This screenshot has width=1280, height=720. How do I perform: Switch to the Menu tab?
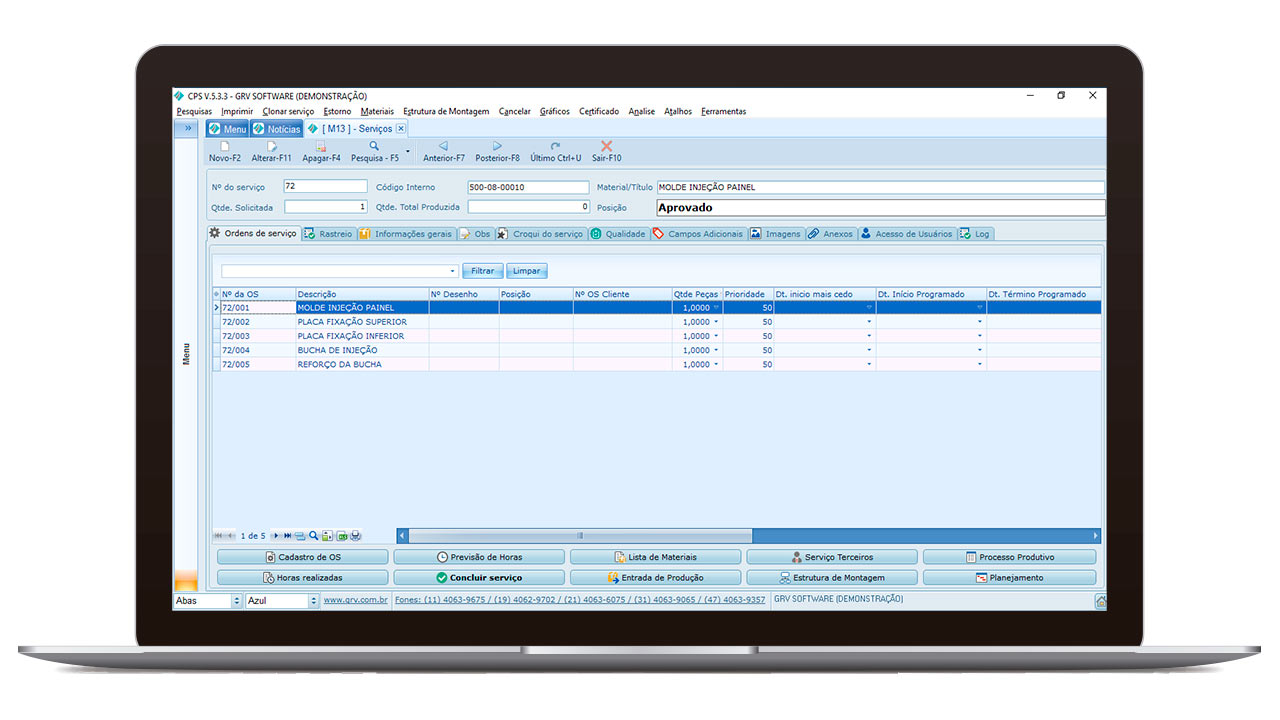227,129
